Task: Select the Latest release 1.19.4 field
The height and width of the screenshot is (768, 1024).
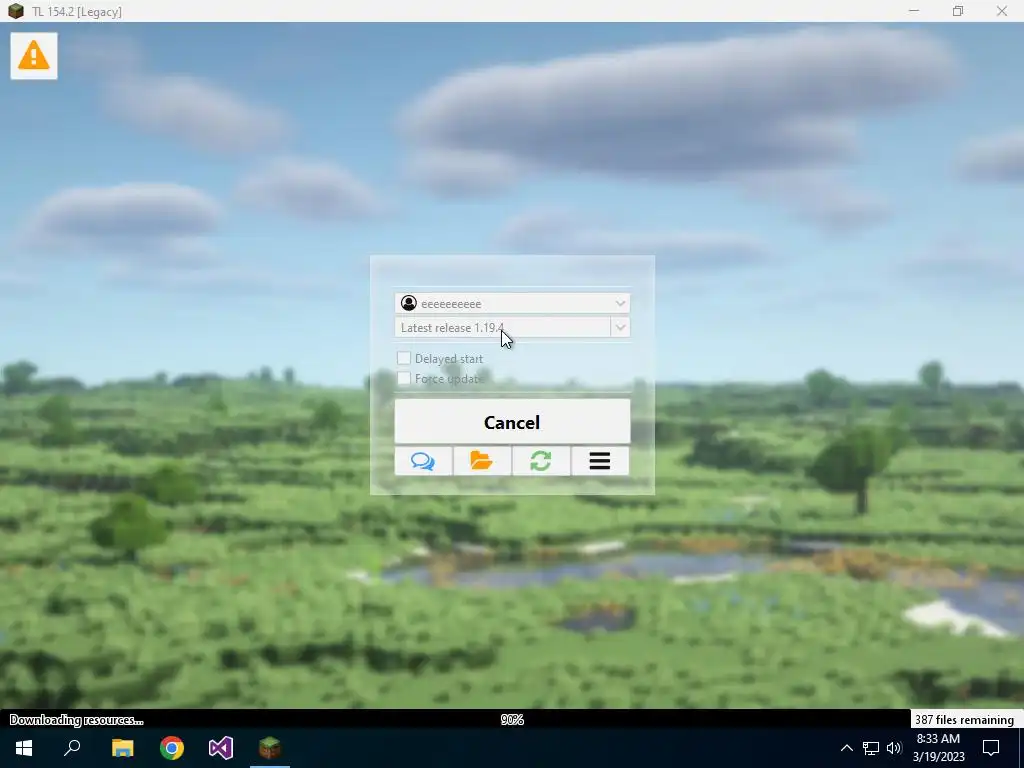Action: 503,327
